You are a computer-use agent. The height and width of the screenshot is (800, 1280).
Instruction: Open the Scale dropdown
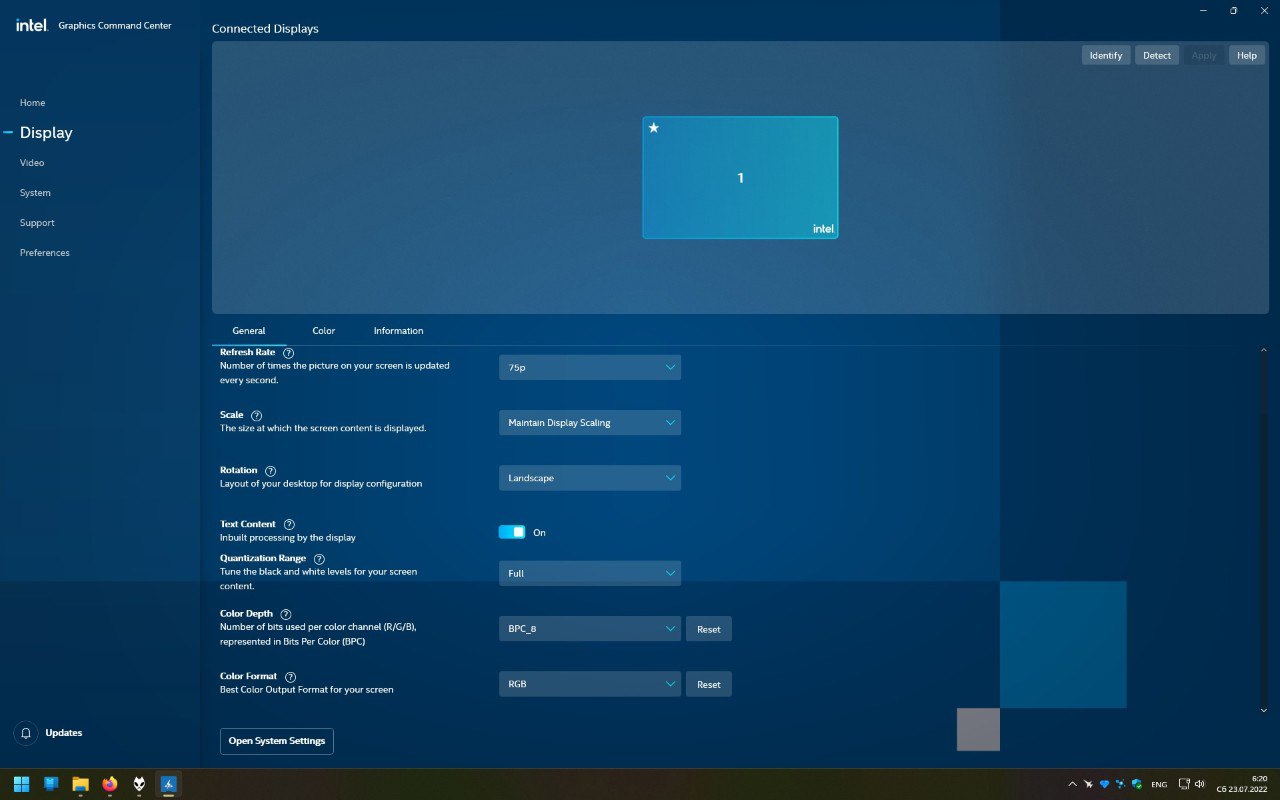[590, 422]
